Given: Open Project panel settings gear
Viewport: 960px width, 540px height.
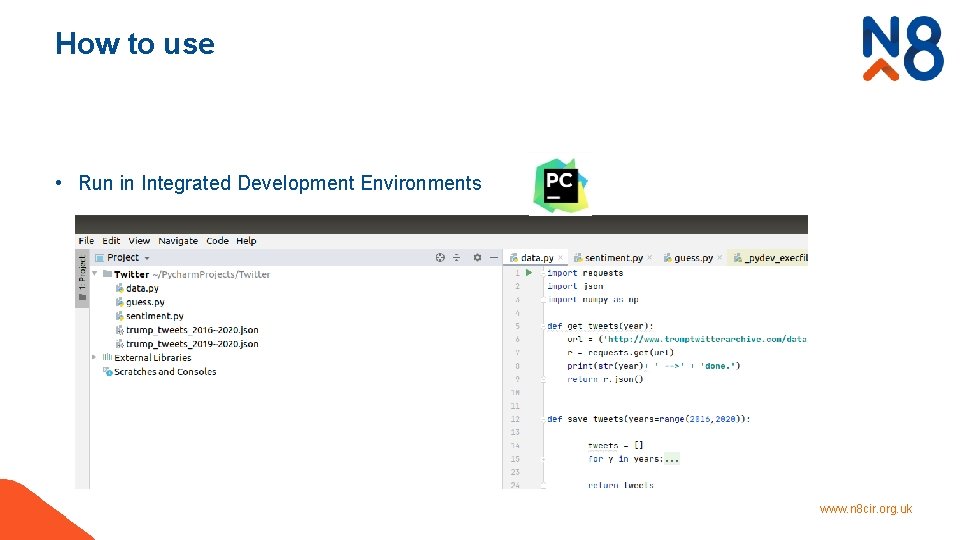Looking at the screenshot, I should point(478,258).
